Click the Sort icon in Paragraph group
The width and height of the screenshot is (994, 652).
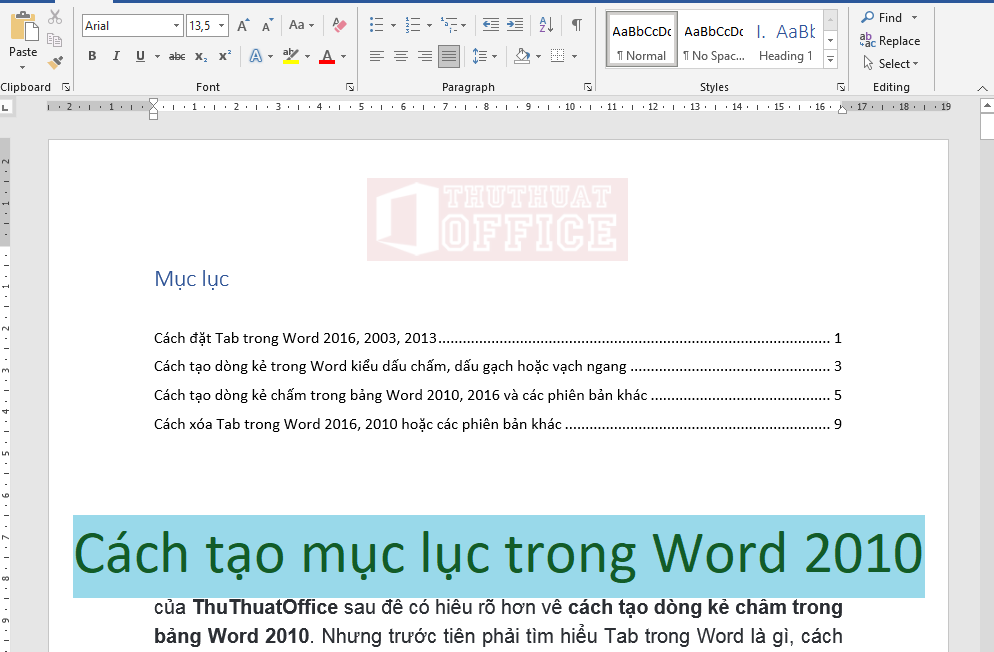(545, 24)
